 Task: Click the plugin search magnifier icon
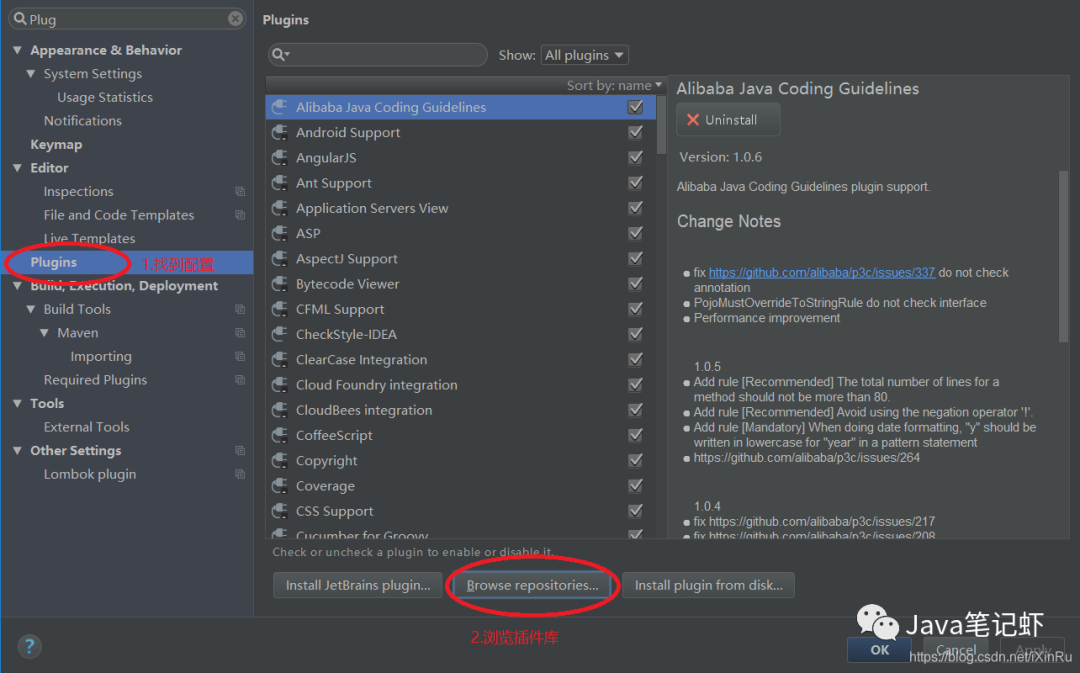point(280,54)
